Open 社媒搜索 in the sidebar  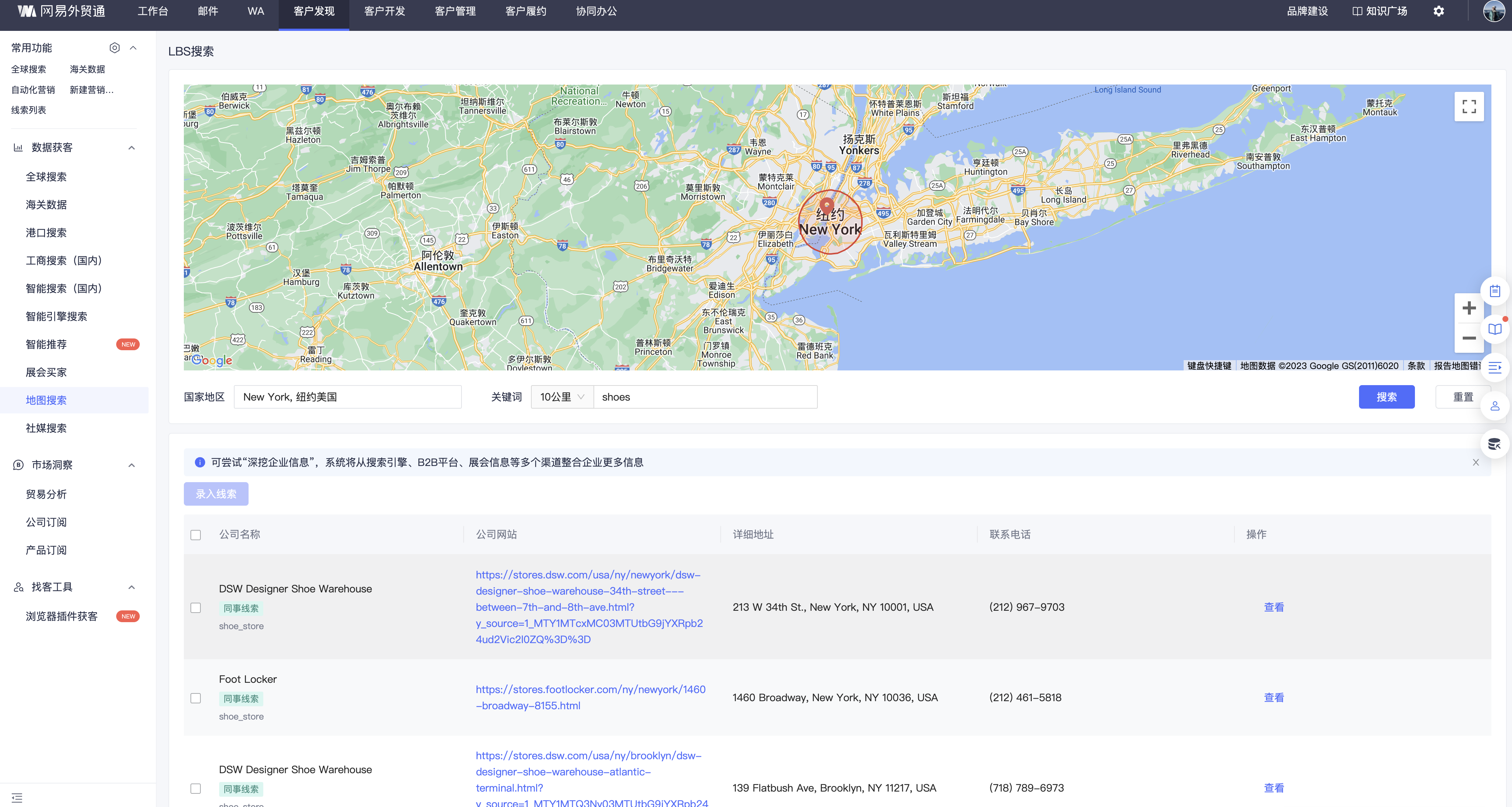(46, 428)
